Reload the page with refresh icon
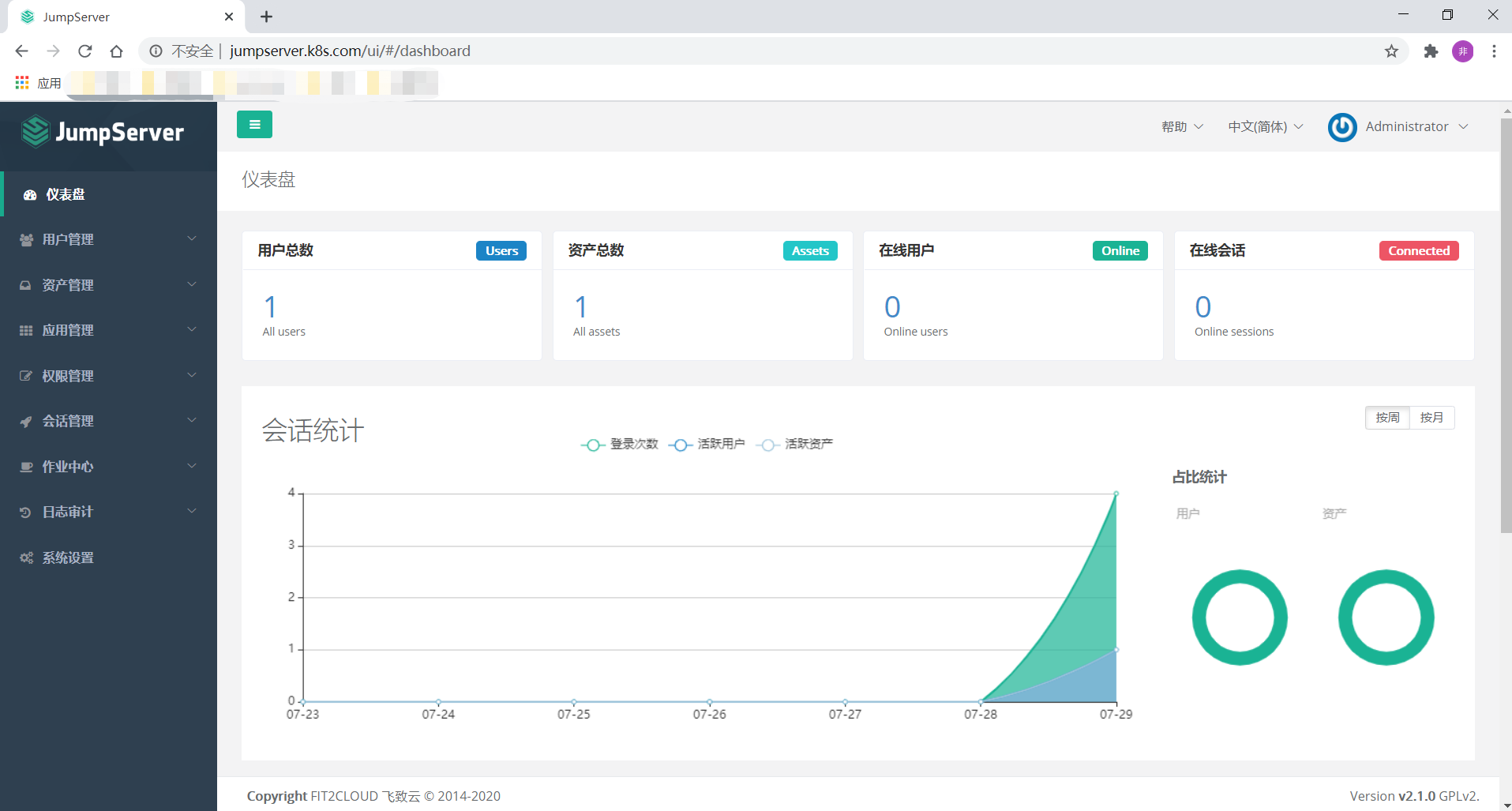This screenshot has height=811, width=1512. point(85,51)
